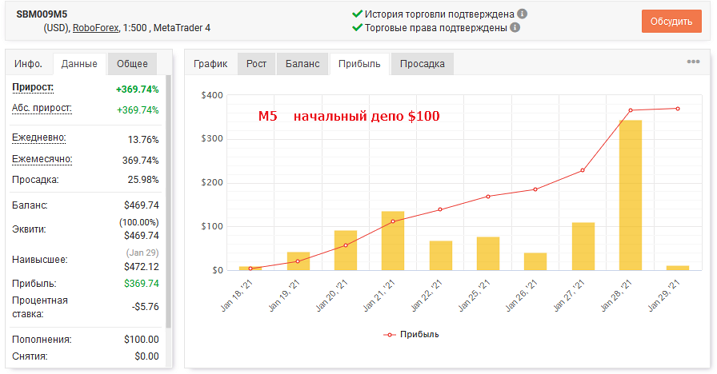Select the Общее tab
This screenshot has width=717, height=374.
tap(132, 64)
